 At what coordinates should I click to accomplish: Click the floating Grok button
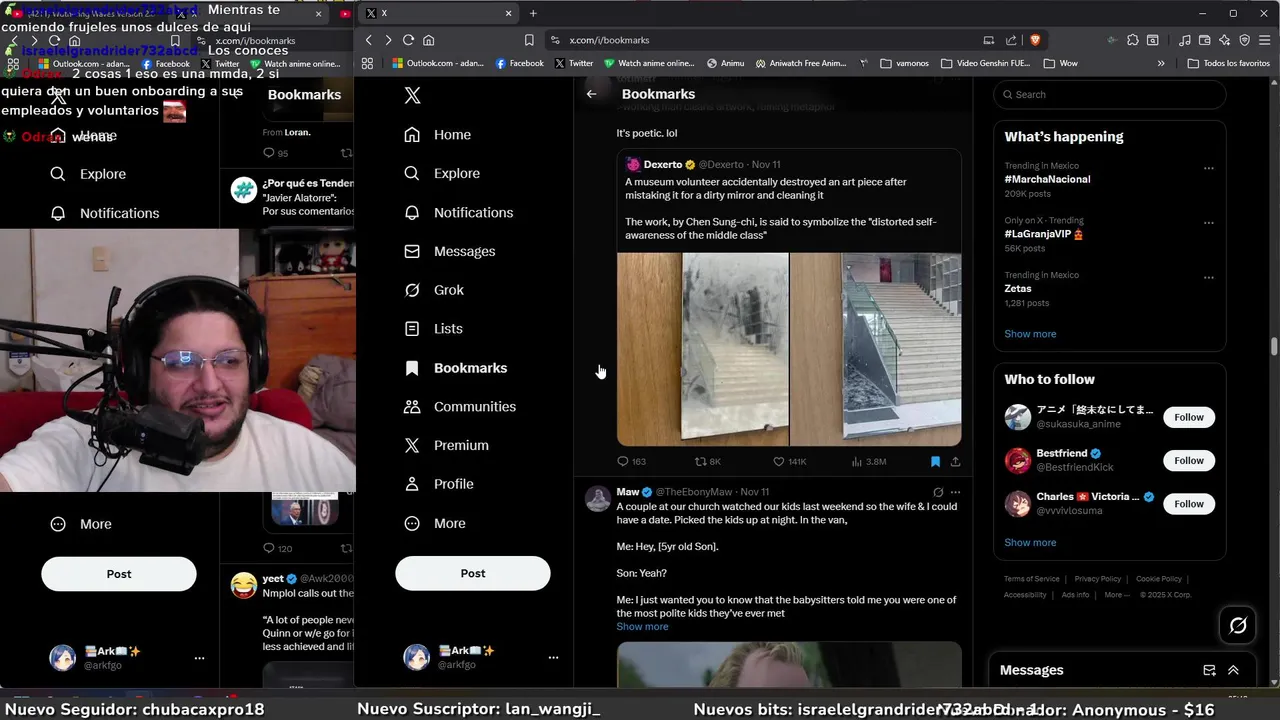(x=1238, y=626)
